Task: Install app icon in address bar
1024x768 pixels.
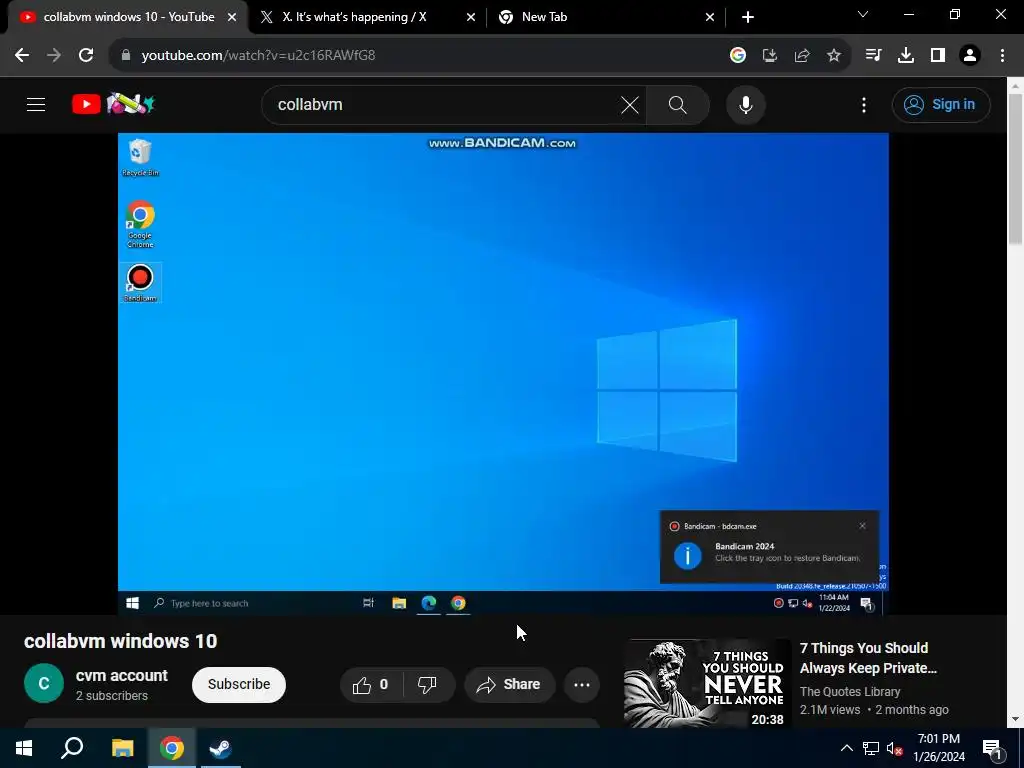Action: (x=770, y=55)
